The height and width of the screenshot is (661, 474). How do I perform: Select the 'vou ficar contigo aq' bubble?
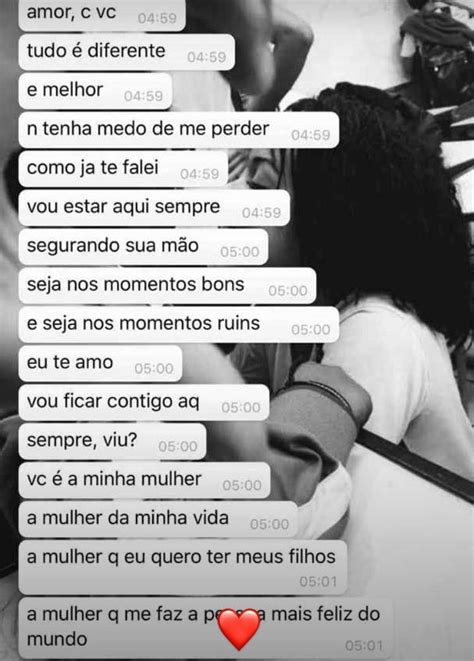[144, 402]
